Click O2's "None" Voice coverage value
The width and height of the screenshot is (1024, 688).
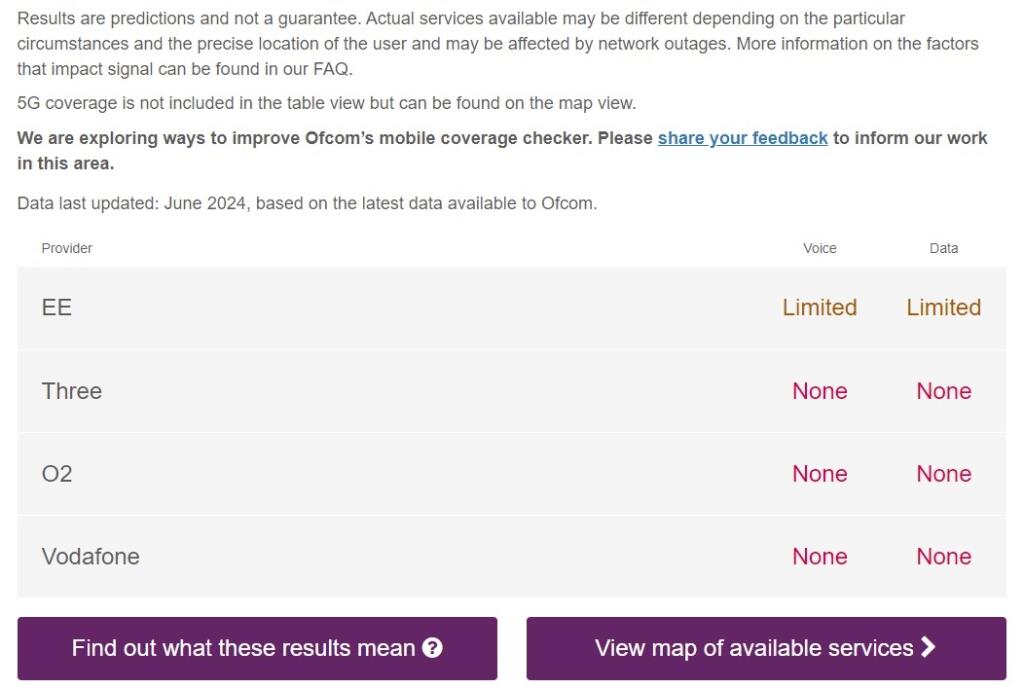coord(819,474)
